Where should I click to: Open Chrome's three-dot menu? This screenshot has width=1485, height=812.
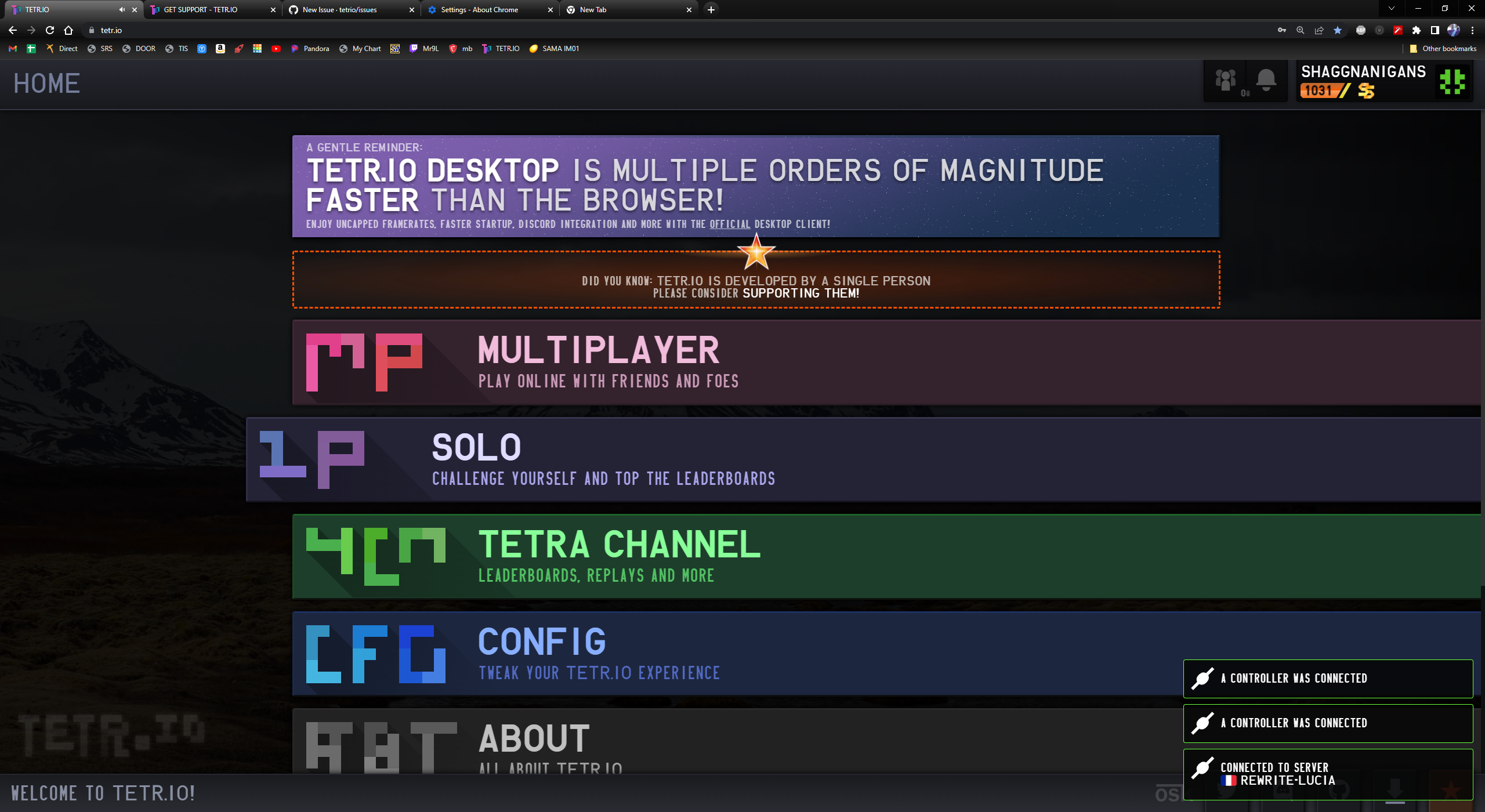click(x=1473, y=30)
